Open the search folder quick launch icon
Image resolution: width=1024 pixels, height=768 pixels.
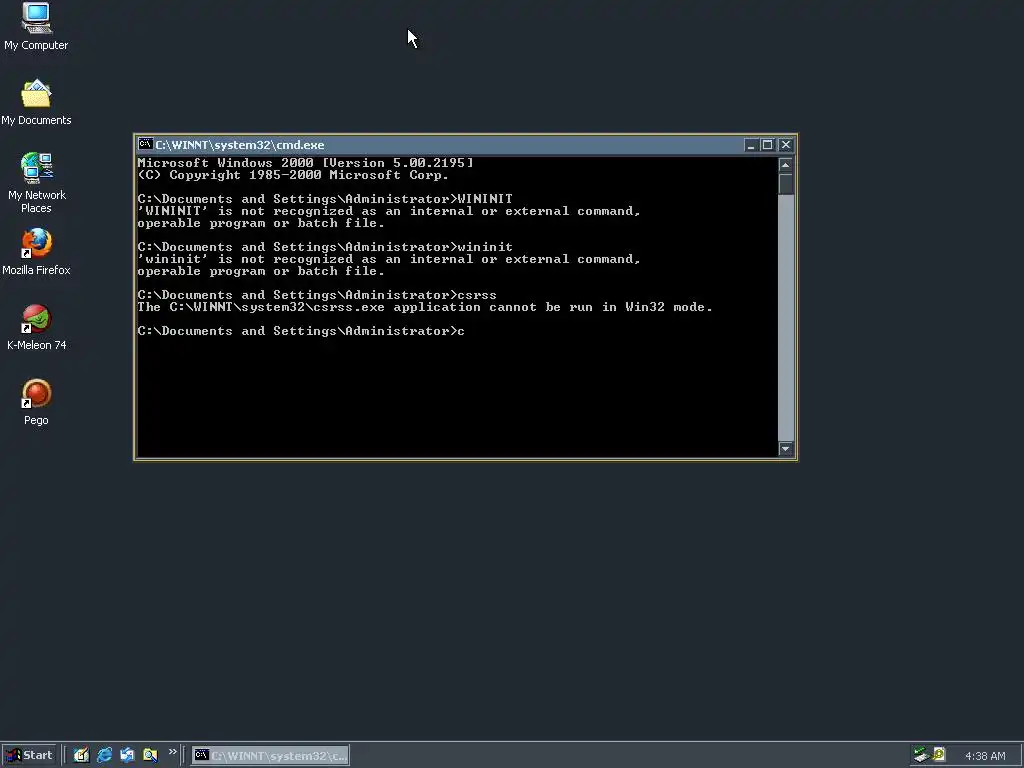pyautogui.click(x=150, y=755)
